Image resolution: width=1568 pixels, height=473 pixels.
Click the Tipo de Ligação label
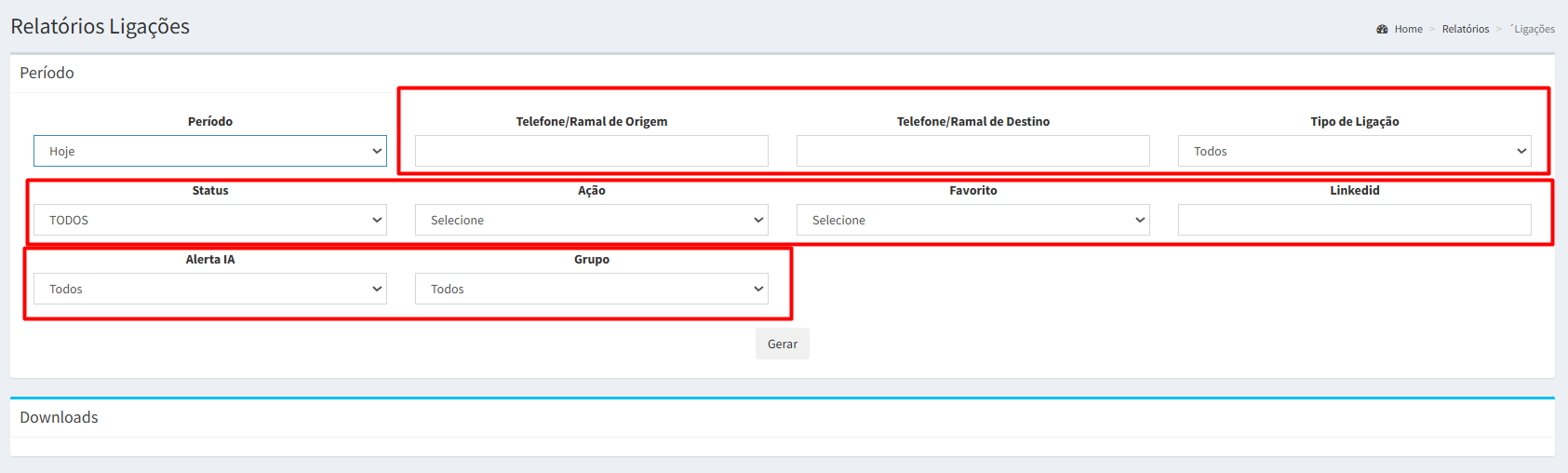pos(1354,121)
